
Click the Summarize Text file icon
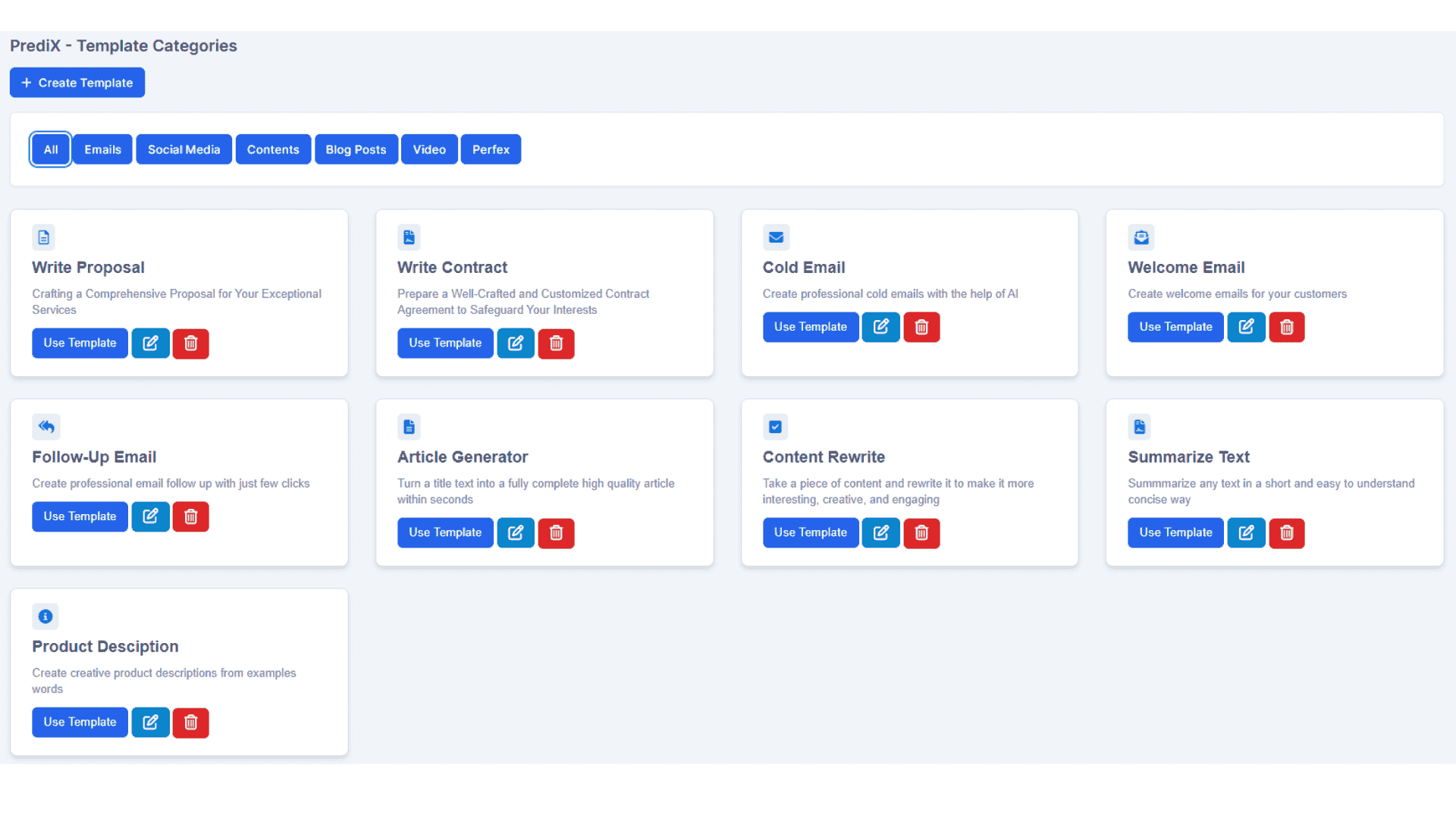1139,427
